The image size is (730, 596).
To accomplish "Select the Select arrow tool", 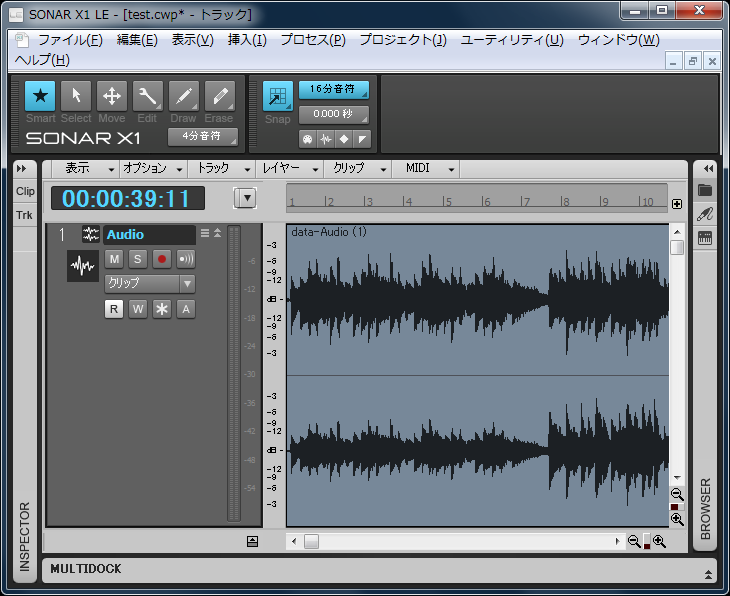I will tap(76, 96).
